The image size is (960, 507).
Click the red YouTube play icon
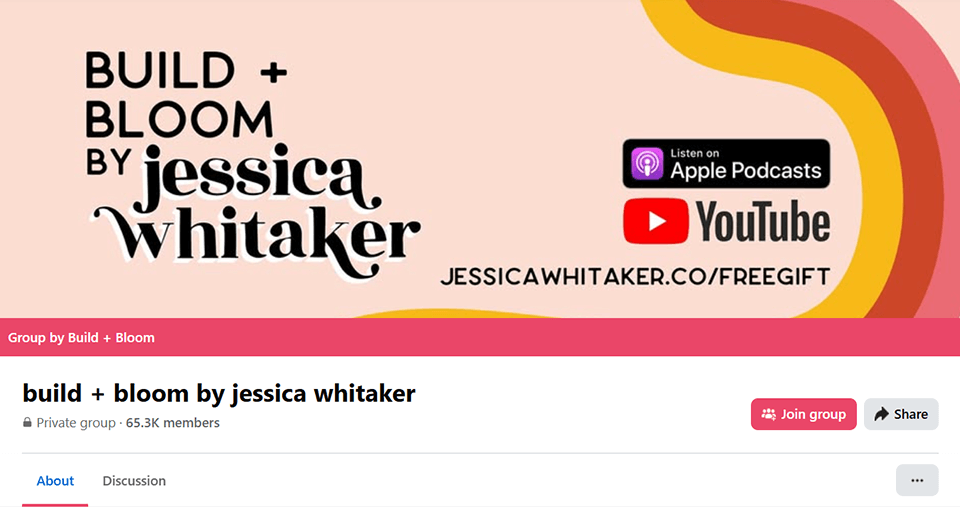point(656,221)
